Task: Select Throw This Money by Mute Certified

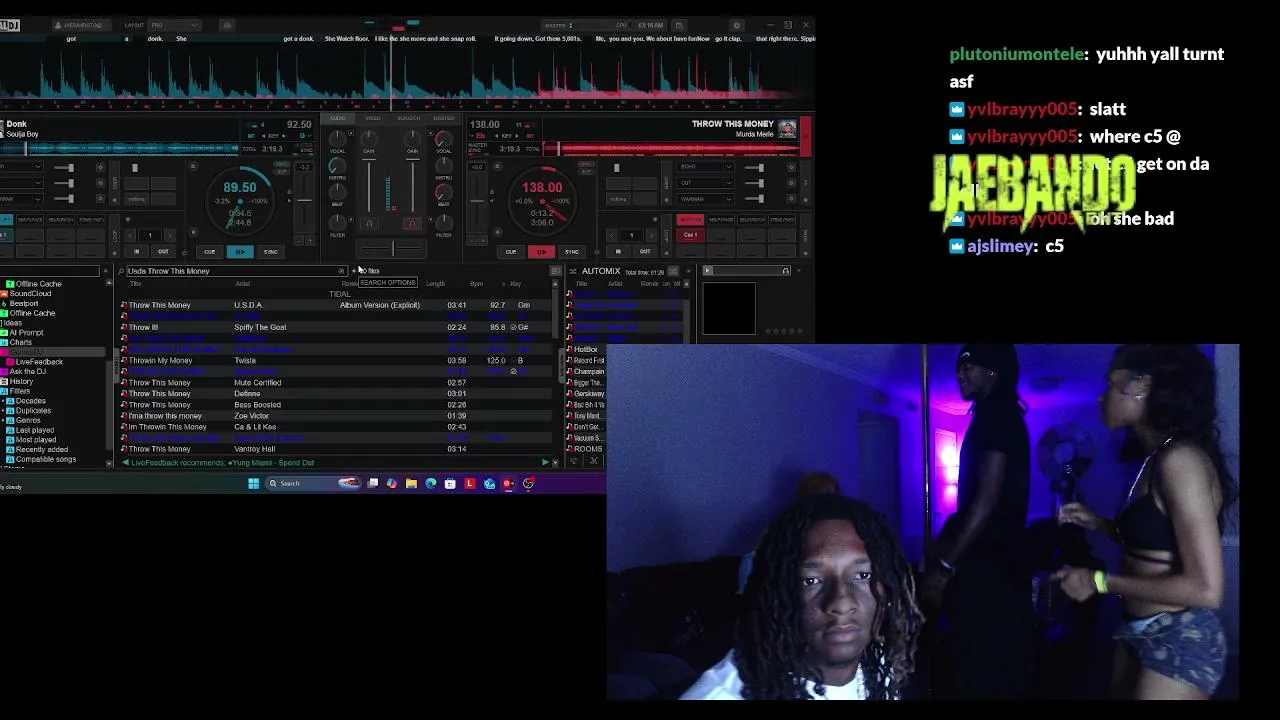Action: (336, 382)
